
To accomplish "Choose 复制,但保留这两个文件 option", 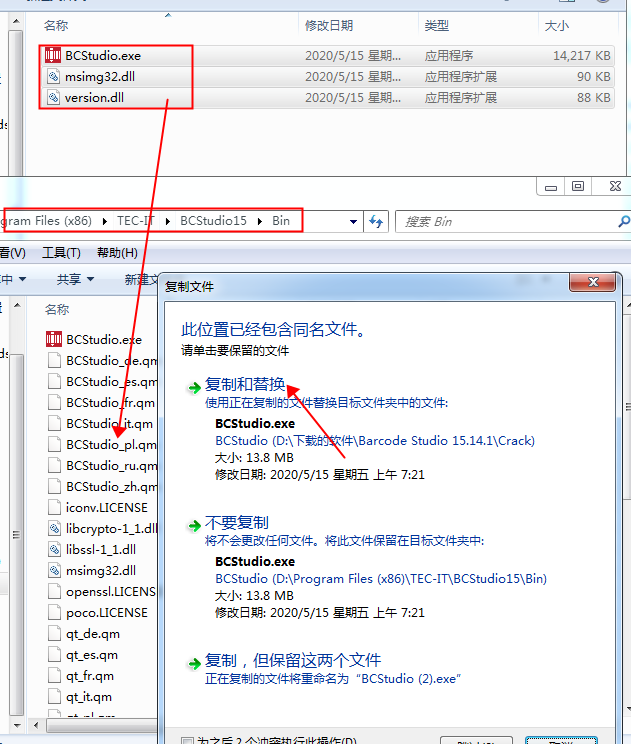I will click(293, 660).
